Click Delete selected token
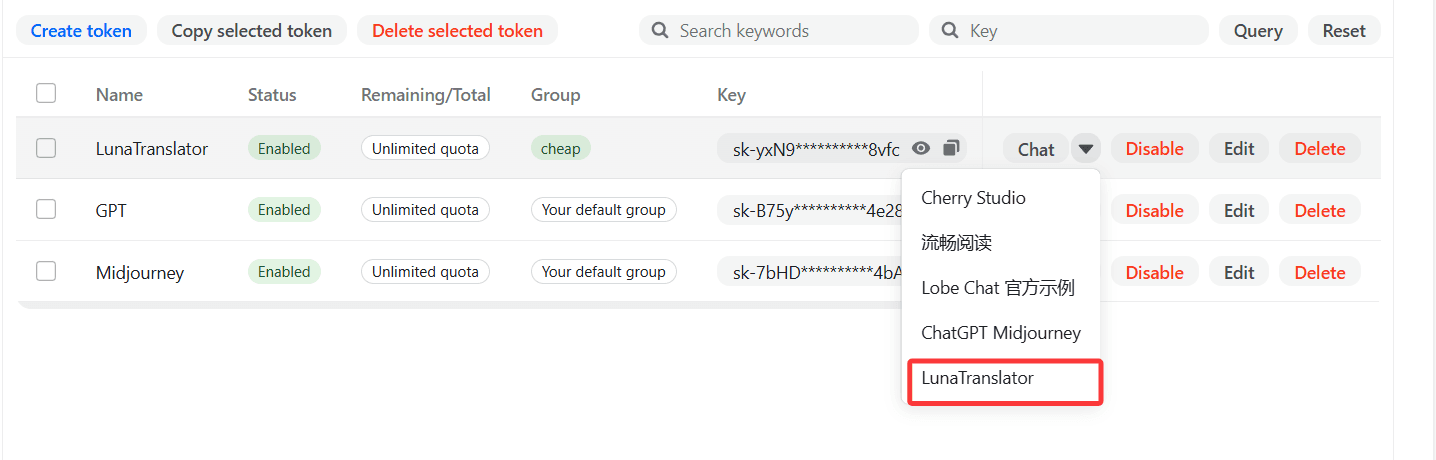Screen dimensions: 1436x460 tap(457, 31)
